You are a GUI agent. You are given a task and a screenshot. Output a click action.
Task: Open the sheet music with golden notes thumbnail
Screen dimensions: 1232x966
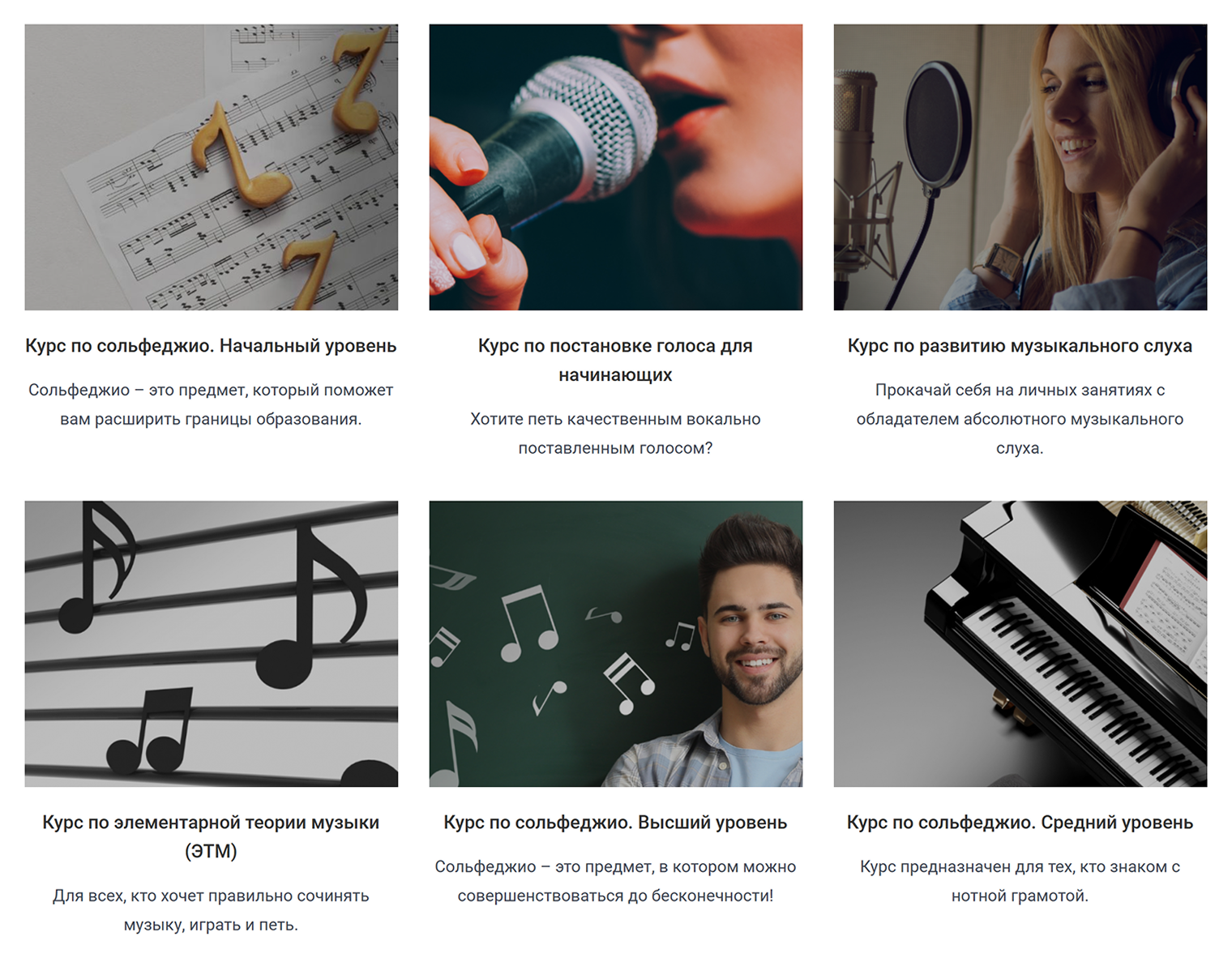point(211,167)
